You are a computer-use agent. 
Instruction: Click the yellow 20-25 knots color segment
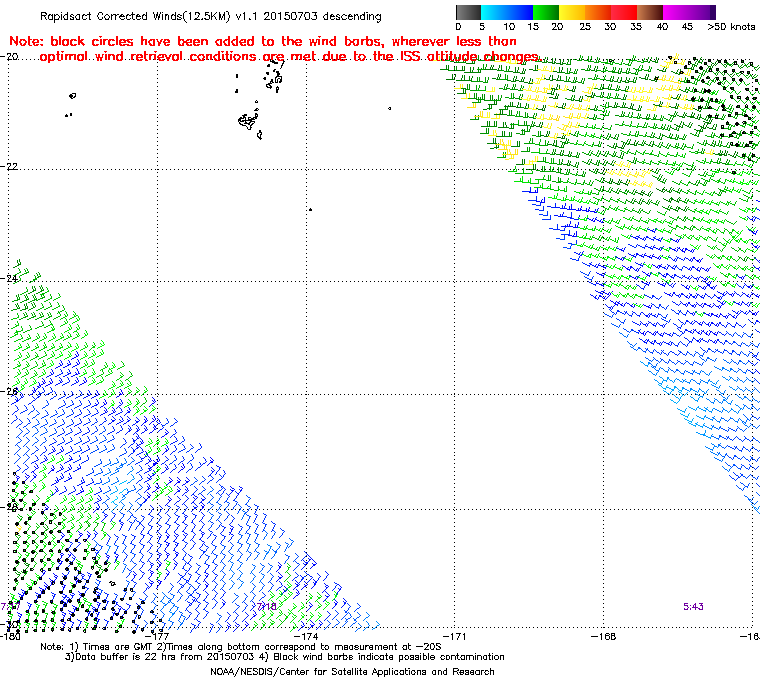pos(572,12)
